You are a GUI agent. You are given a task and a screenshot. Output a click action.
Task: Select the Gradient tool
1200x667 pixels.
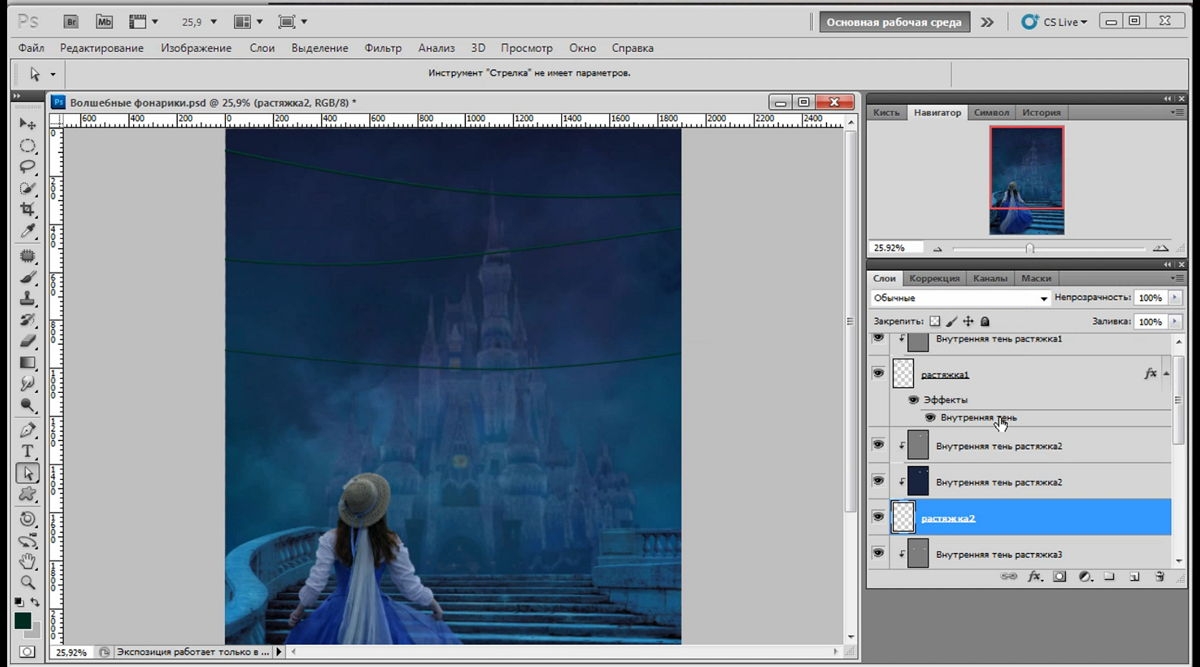point(28,362)
